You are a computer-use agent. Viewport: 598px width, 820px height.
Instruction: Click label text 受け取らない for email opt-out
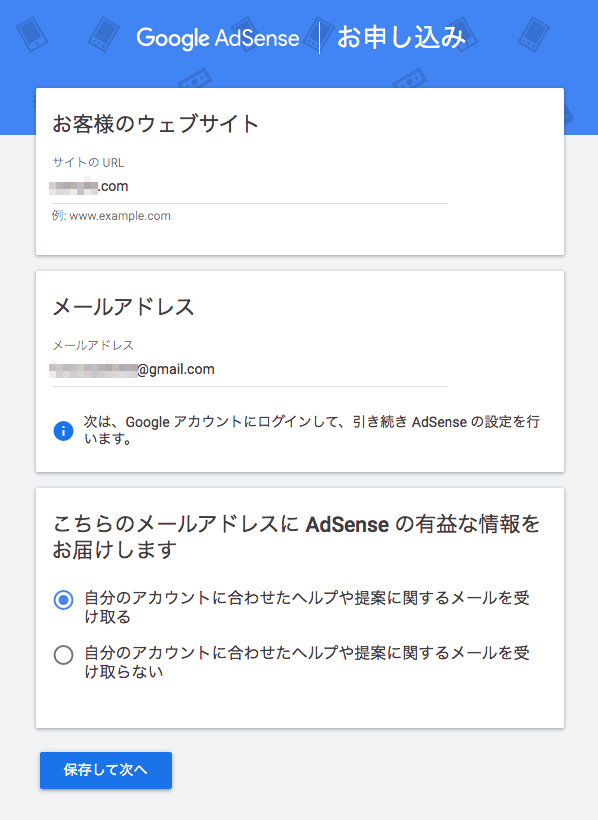point(307,662)
